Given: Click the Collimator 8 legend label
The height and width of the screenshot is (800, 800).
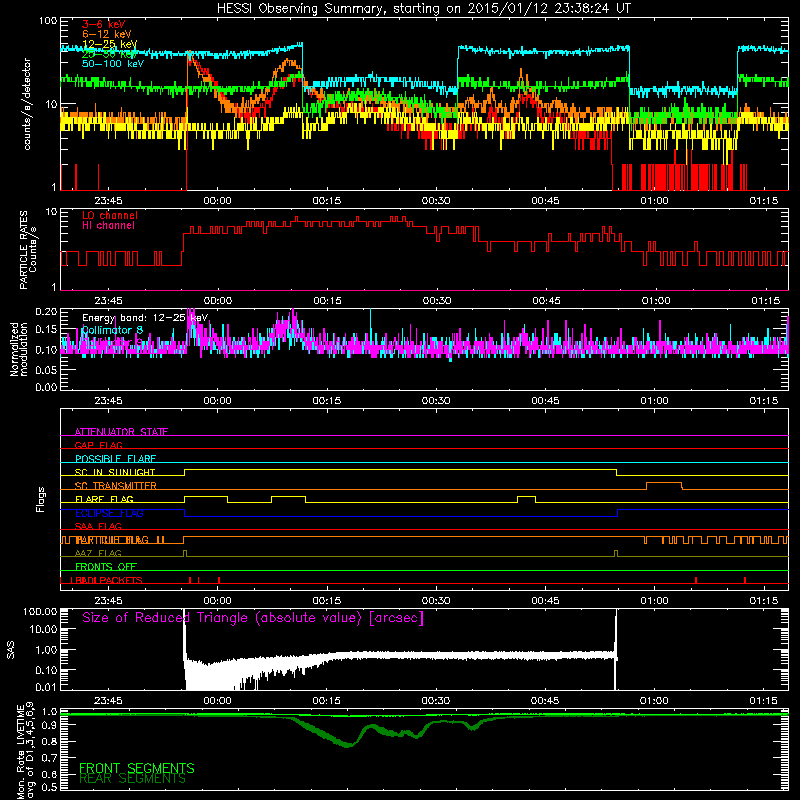Looking at the screenshot, I should (112, 330).
